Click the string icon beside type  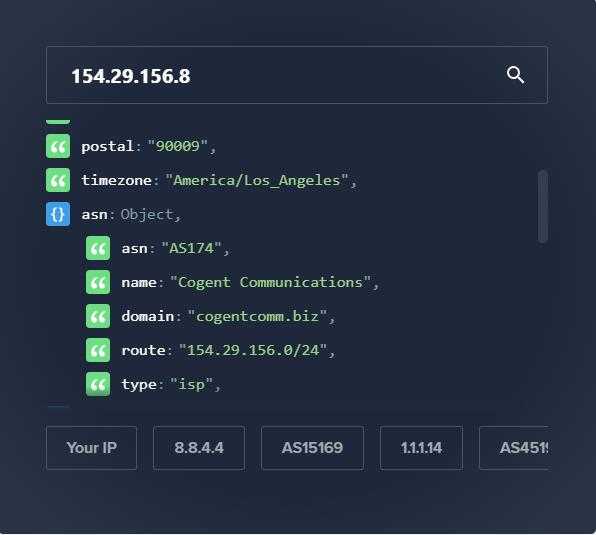tap(98, 384)
